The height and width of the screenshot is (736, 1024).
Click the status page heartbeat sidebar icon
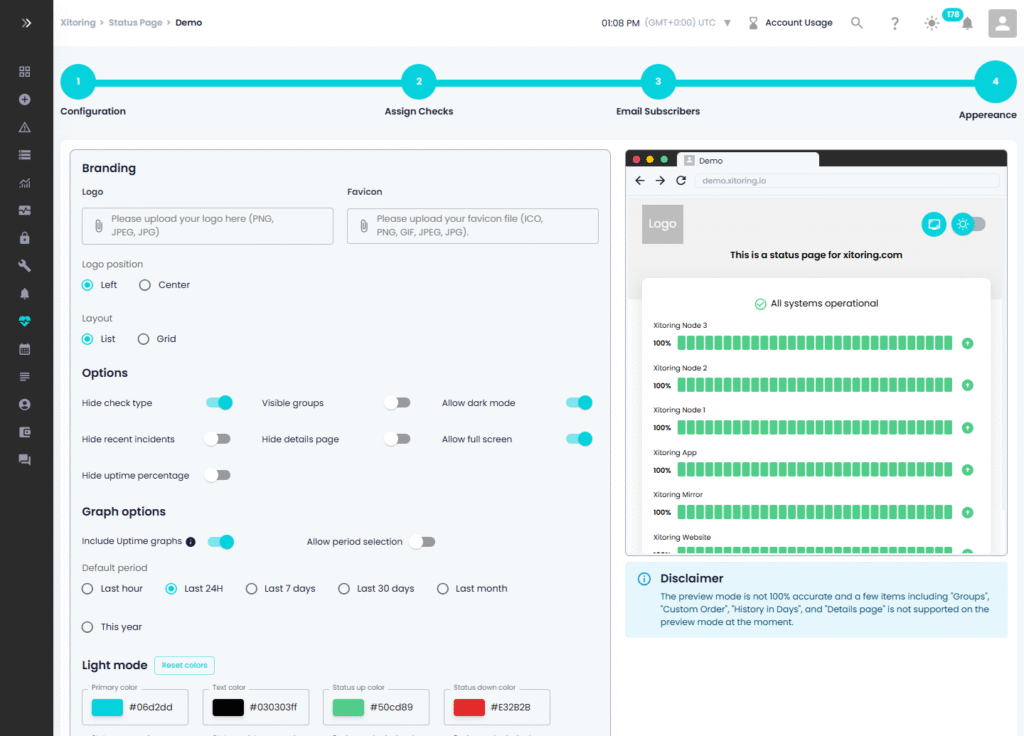(x=25, y=322)
